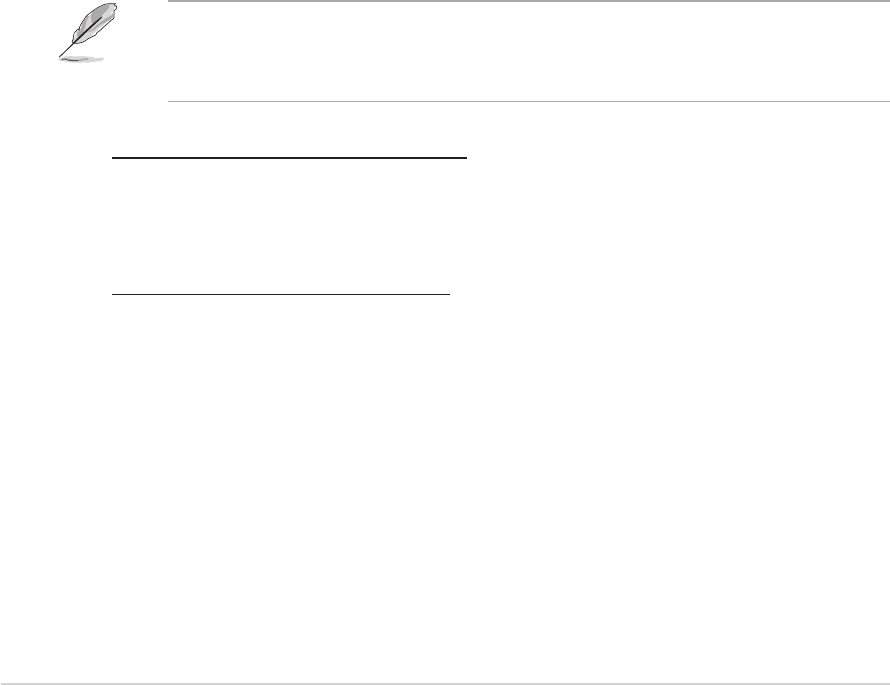
Task: Click the feather quill note icon
Action: pyautogui.click(x=88, y=32)
